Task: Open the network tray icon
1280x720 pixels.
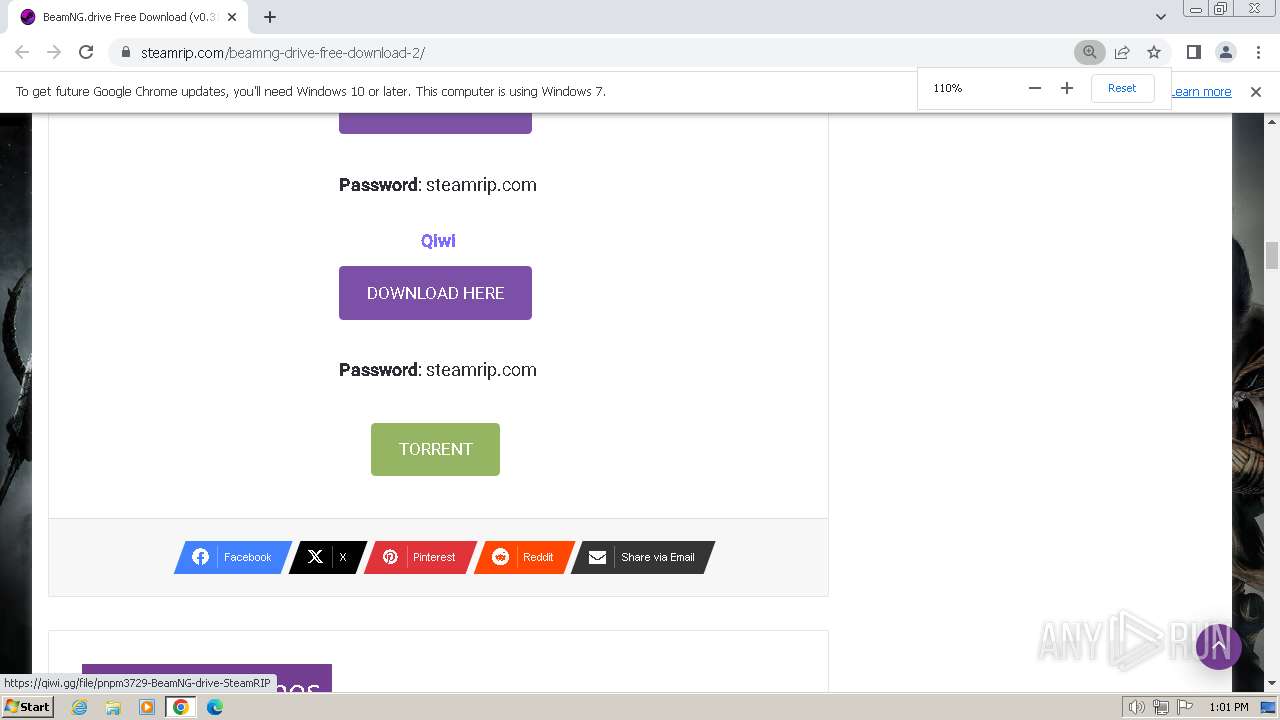Action: [1160, 707]
